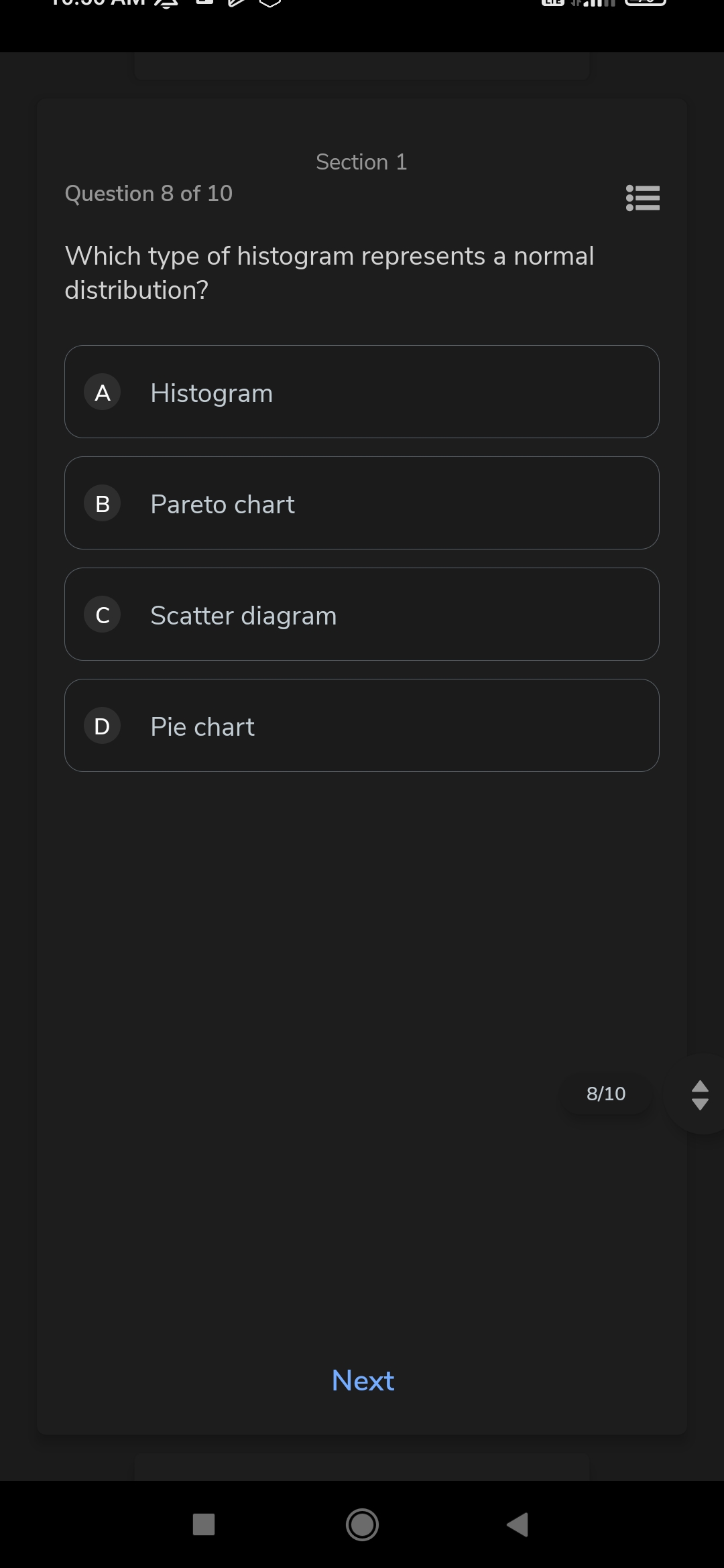Select option D Pie chart
724x1568 pixels.
tap(362, 726)
